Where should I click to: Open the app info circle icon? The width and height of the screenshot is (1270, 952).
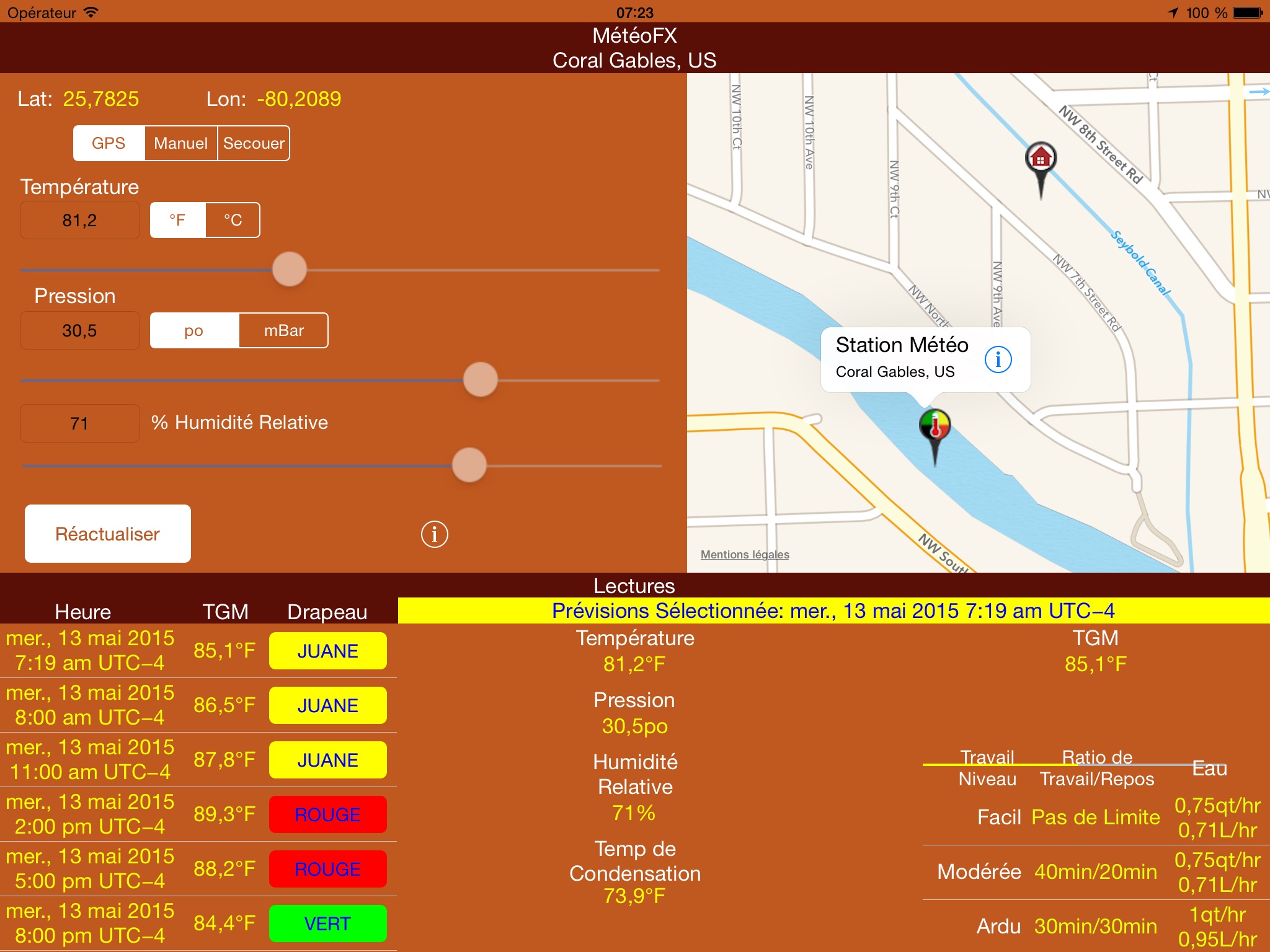point(434,534)
